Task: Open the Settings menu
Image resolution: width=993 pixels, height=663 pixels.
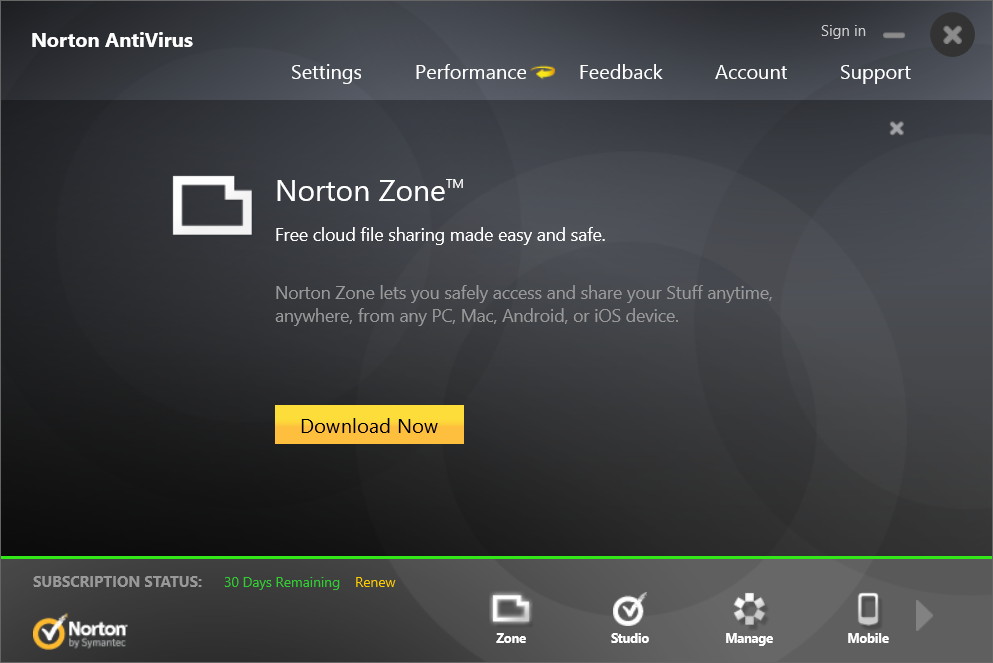Action: tap(326, 73)
